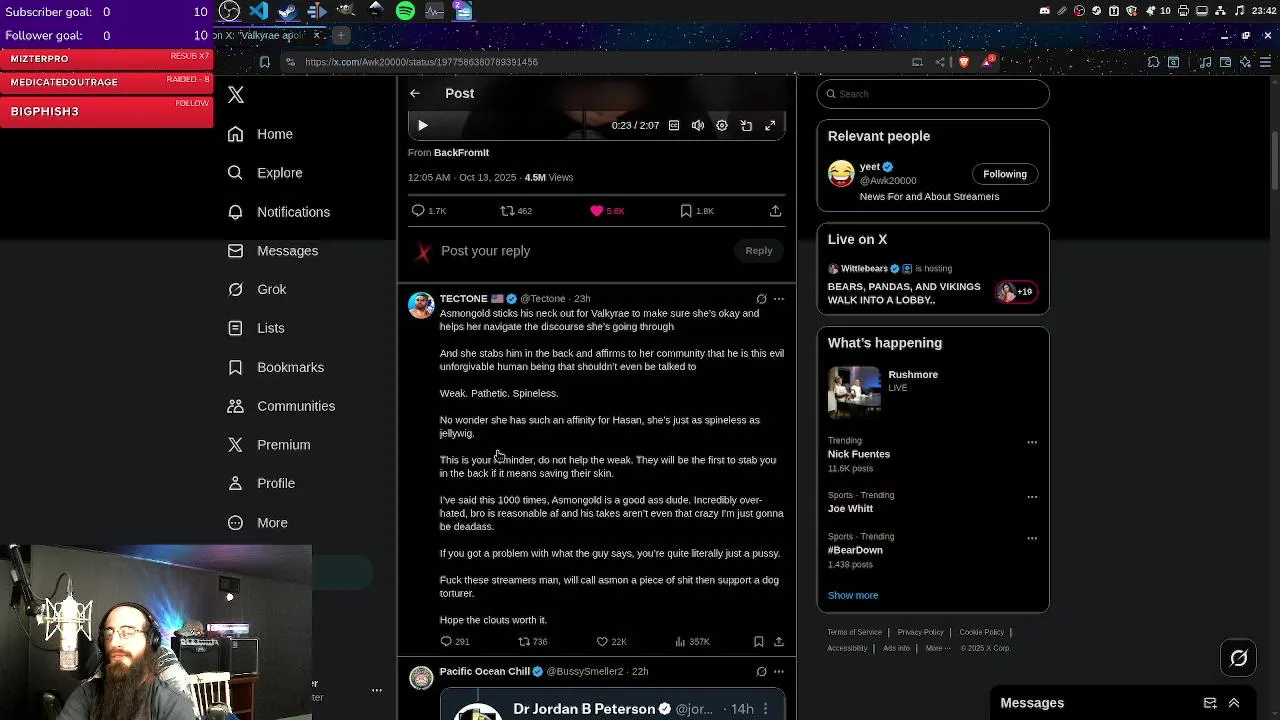Image resolution: width=1280 pixels, height=720 pixels.
Task: Click Show more under What's happening
Action: [853, 595]
